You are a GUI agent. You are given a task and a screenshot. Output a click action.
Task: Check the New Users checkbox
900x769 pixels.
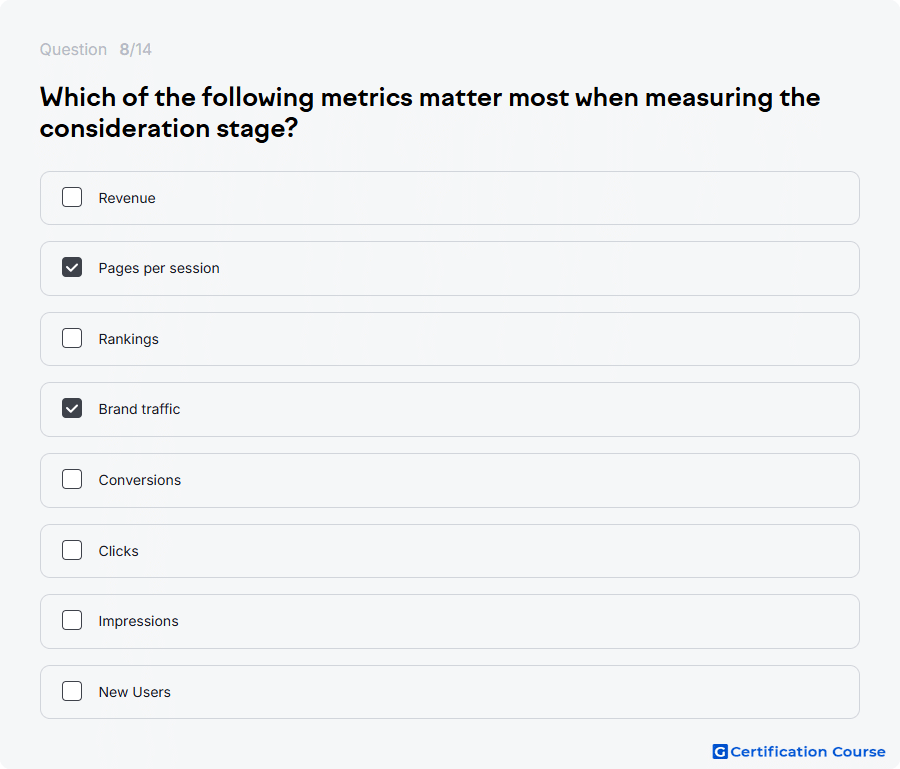[x=72, y=692]
